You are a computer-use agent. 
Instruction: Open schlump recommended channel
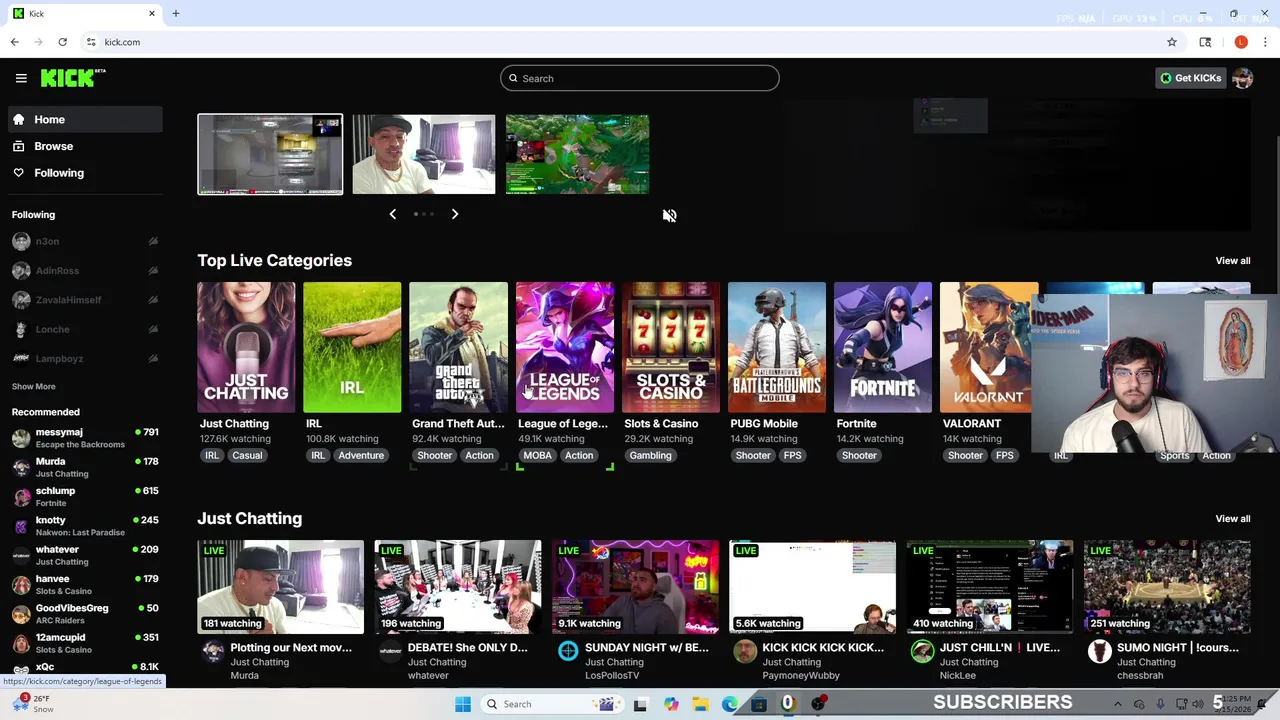tap(85, 496)
